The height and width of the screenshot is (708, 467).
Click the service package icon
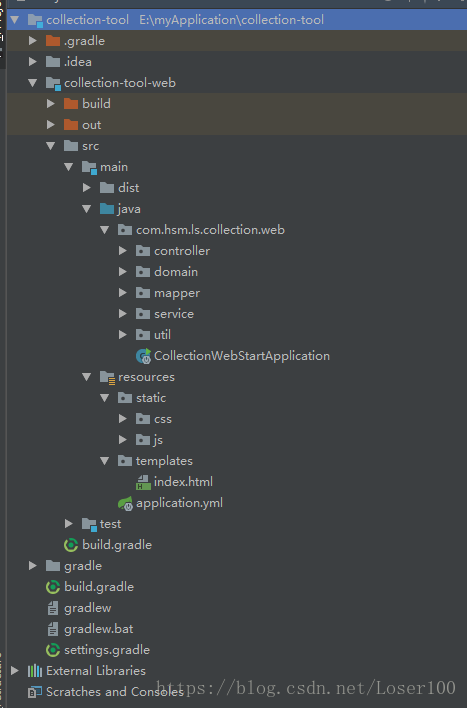coord(143,313)
